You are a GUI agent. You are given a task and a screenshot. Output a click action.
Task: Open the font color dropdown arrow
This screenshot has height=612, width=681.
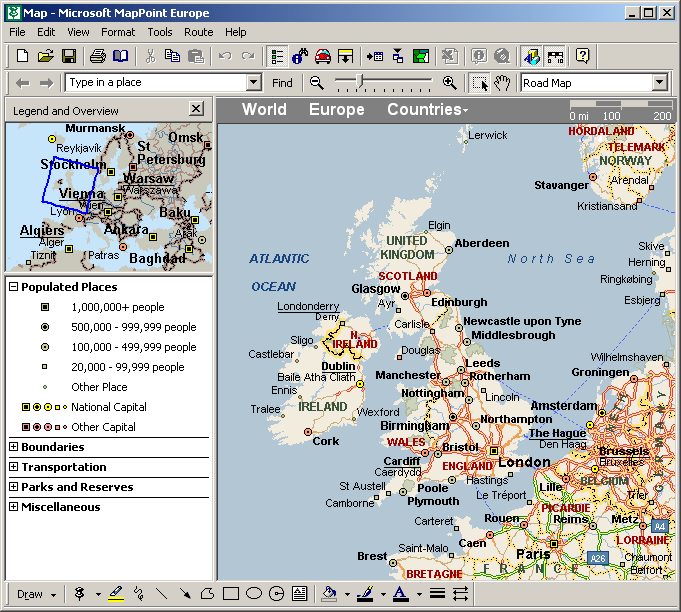419,594
